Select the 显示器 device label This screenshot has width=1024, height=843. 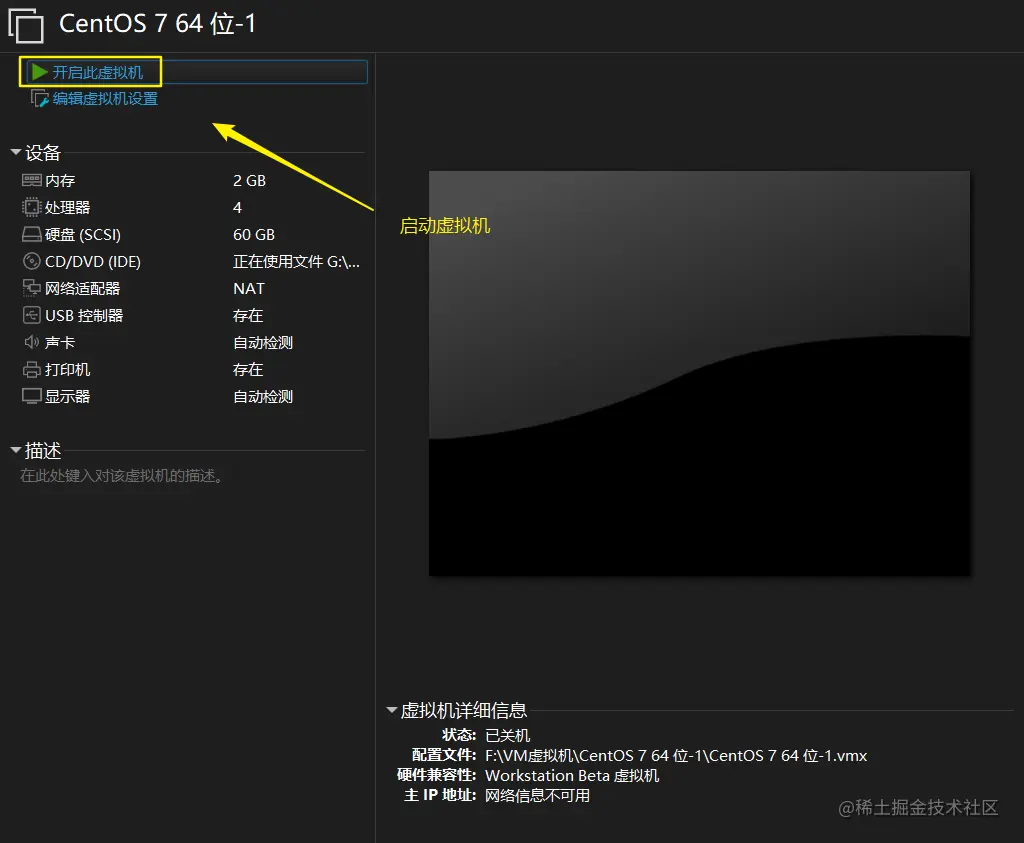[x=67, y=397]
